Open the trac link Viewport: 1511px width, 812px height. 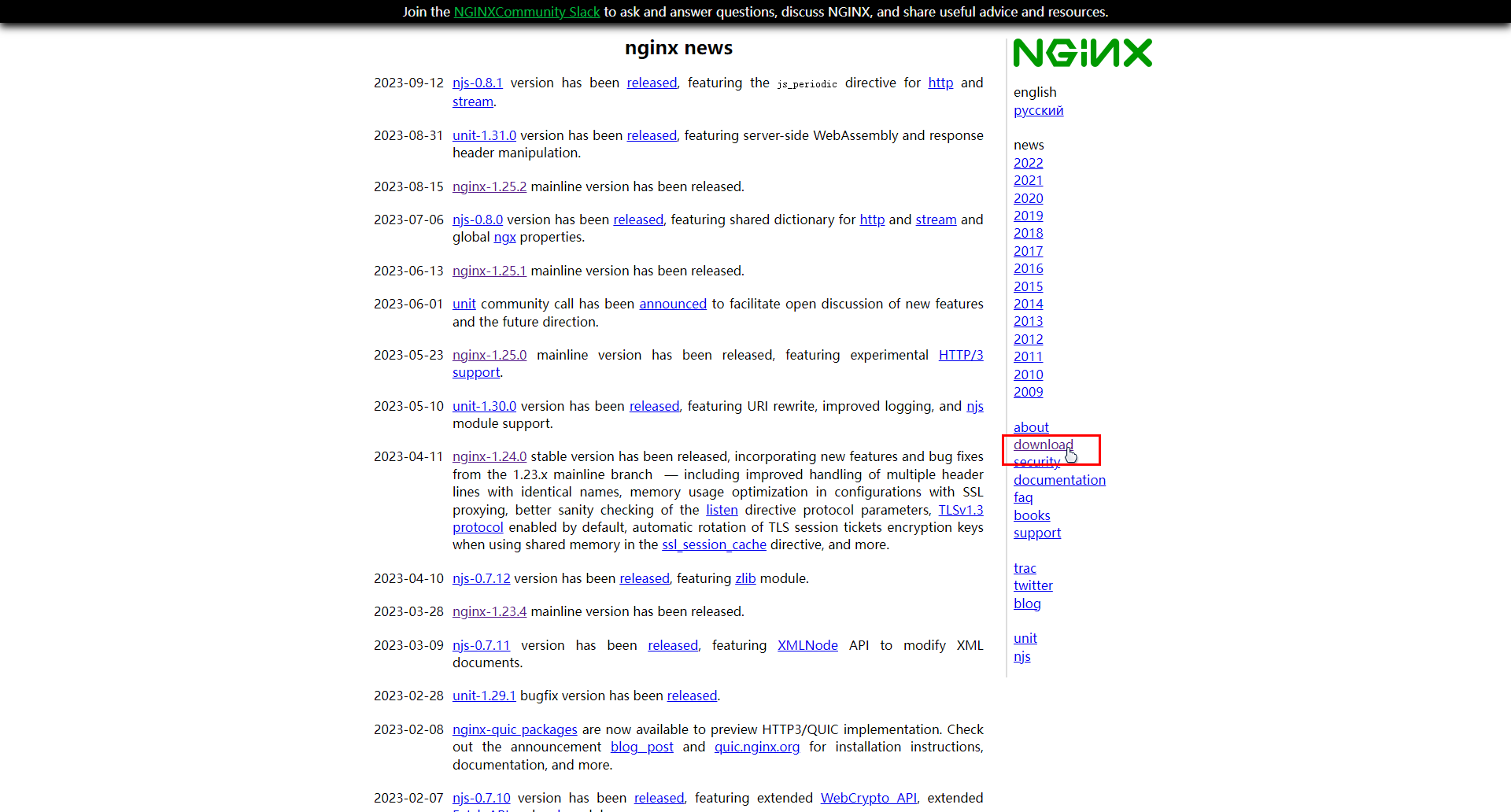click(x=1025, y=568)
